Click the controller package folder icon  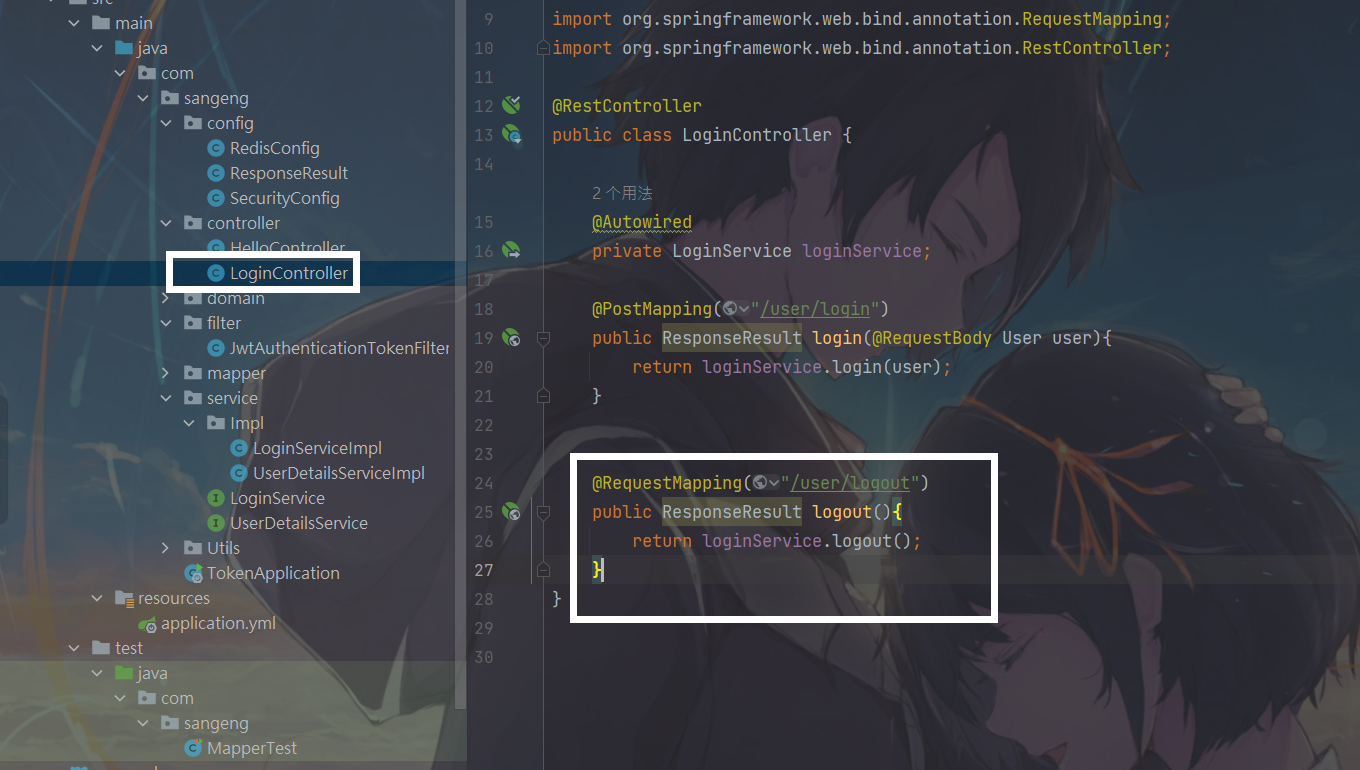[x=193, y=223]
